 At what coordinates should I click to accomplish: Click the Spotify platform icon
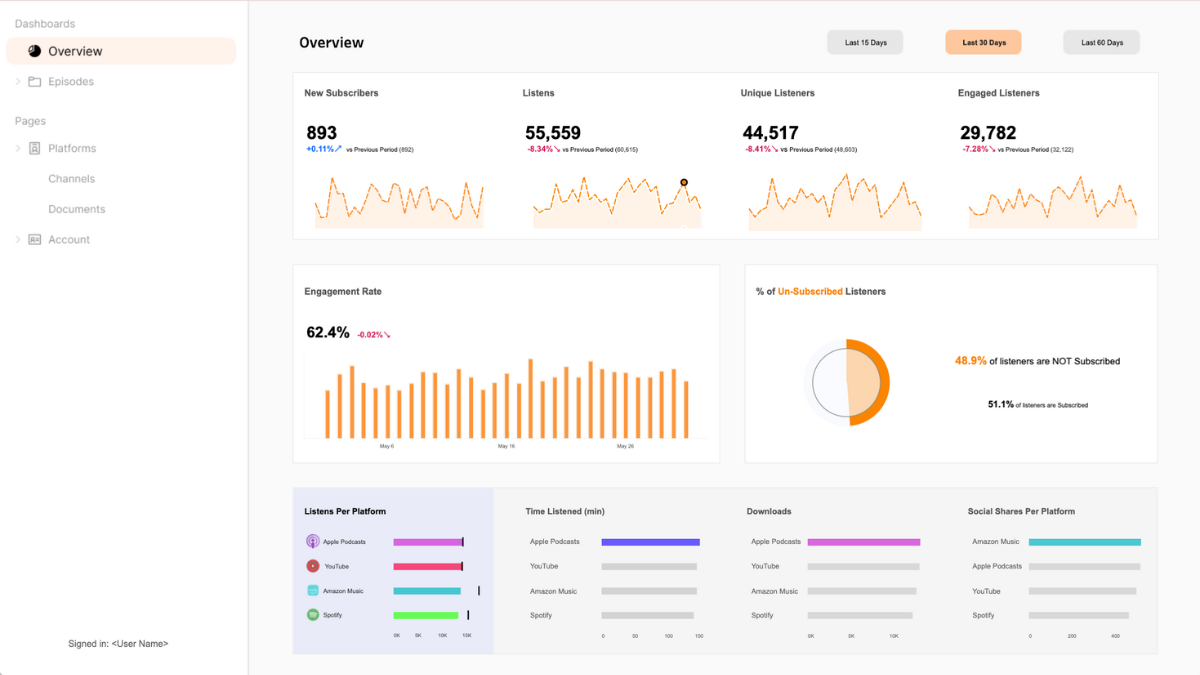point(313,615)
